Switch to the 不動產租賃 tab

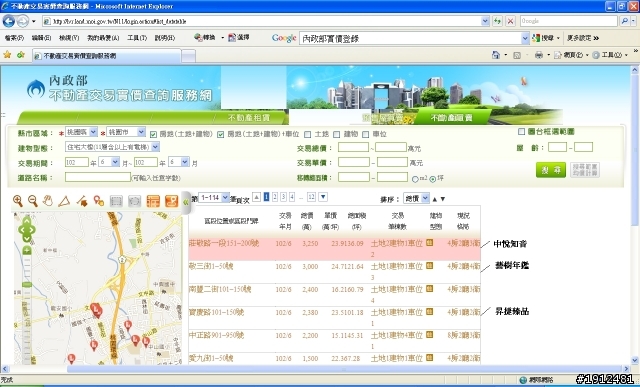pos(249,118)
